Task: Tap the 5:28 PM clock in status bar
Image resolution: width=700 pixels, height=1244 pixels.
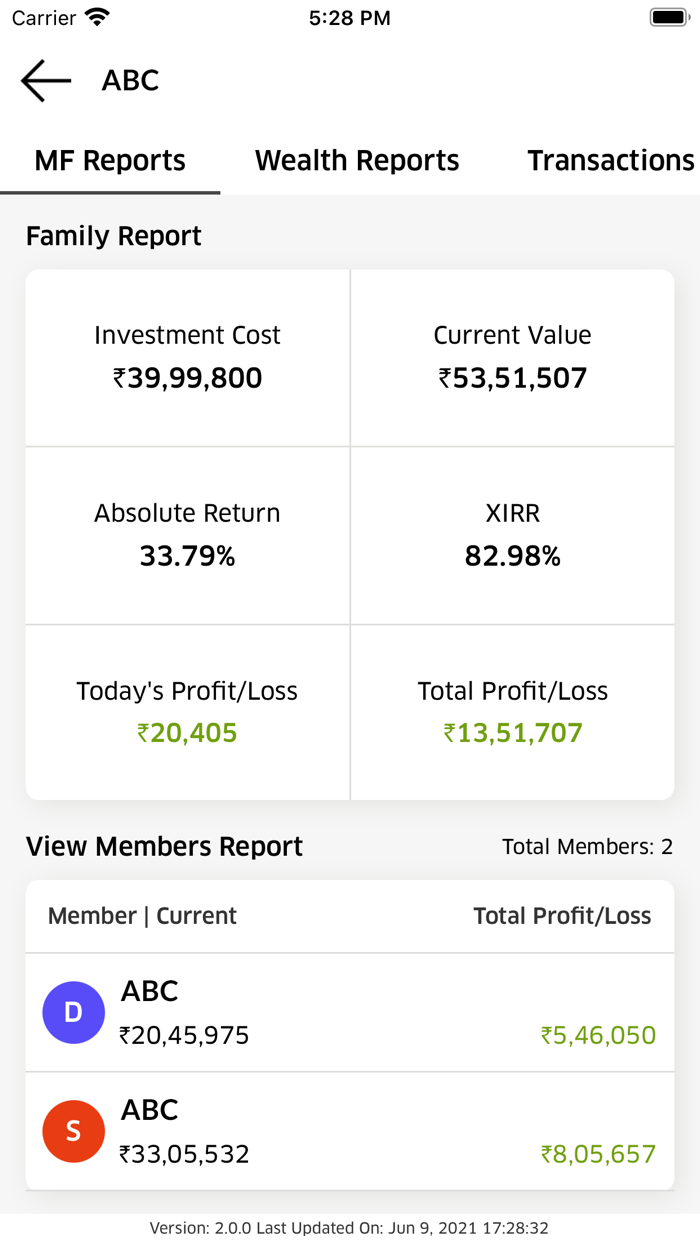Action: coord(350,16)
